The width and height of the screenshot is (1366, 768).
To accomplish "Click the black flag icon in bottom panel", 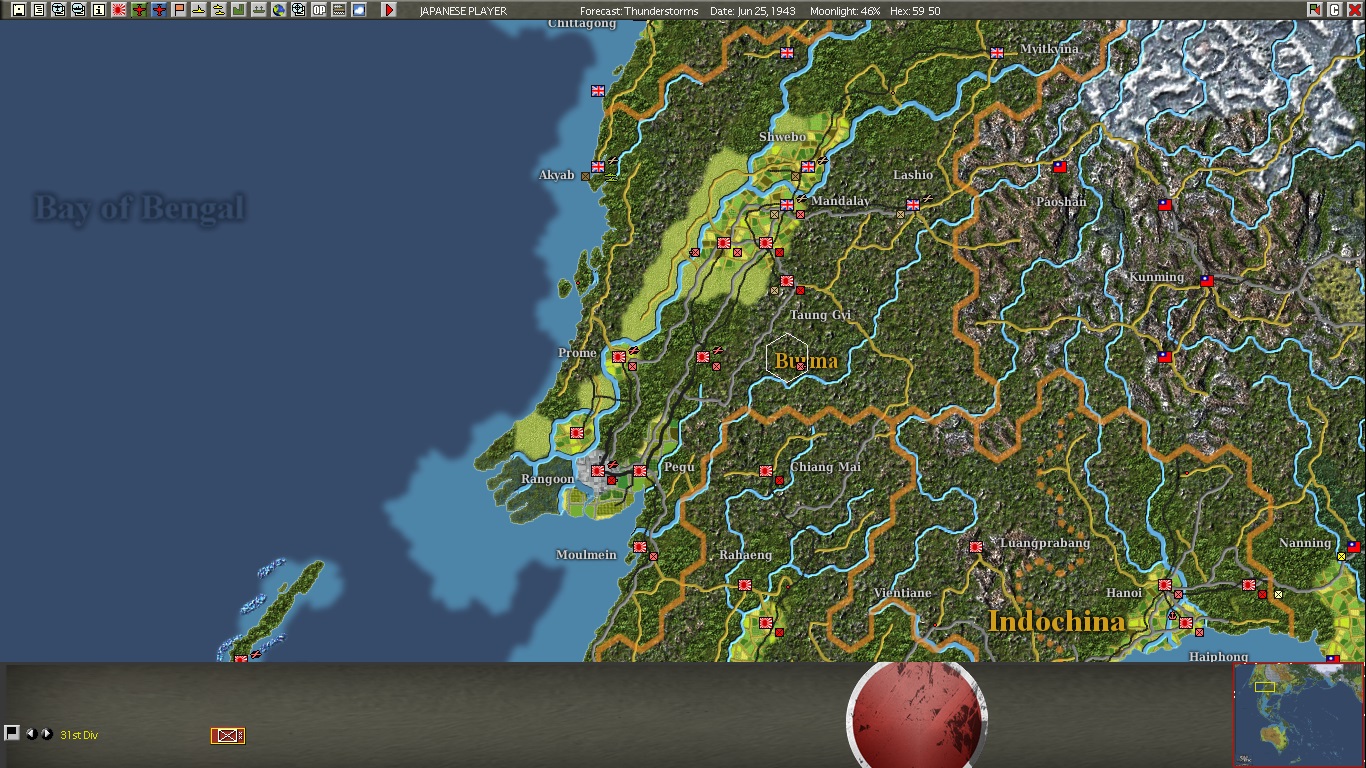I will 12,733.
